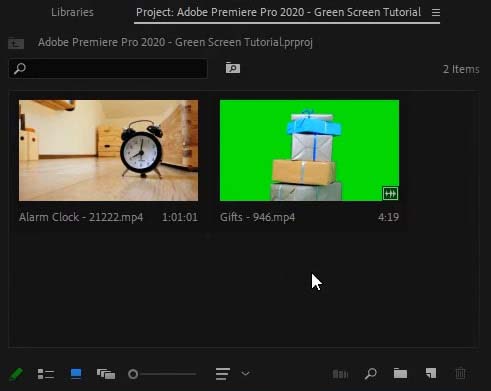
Task: Select the Gifts green screen thumbnail
Action: coord(309,150)
